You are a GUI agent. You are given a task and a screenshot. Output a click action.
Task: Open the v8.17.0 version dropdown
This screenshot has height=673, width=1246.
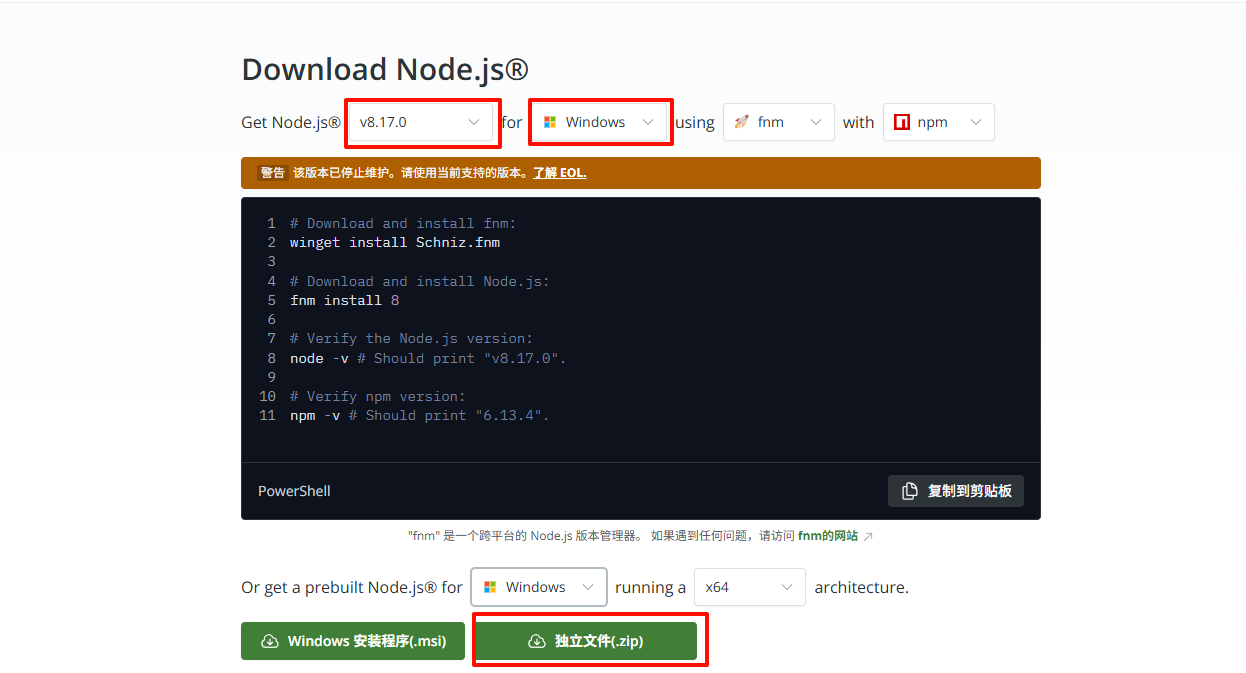421,122
